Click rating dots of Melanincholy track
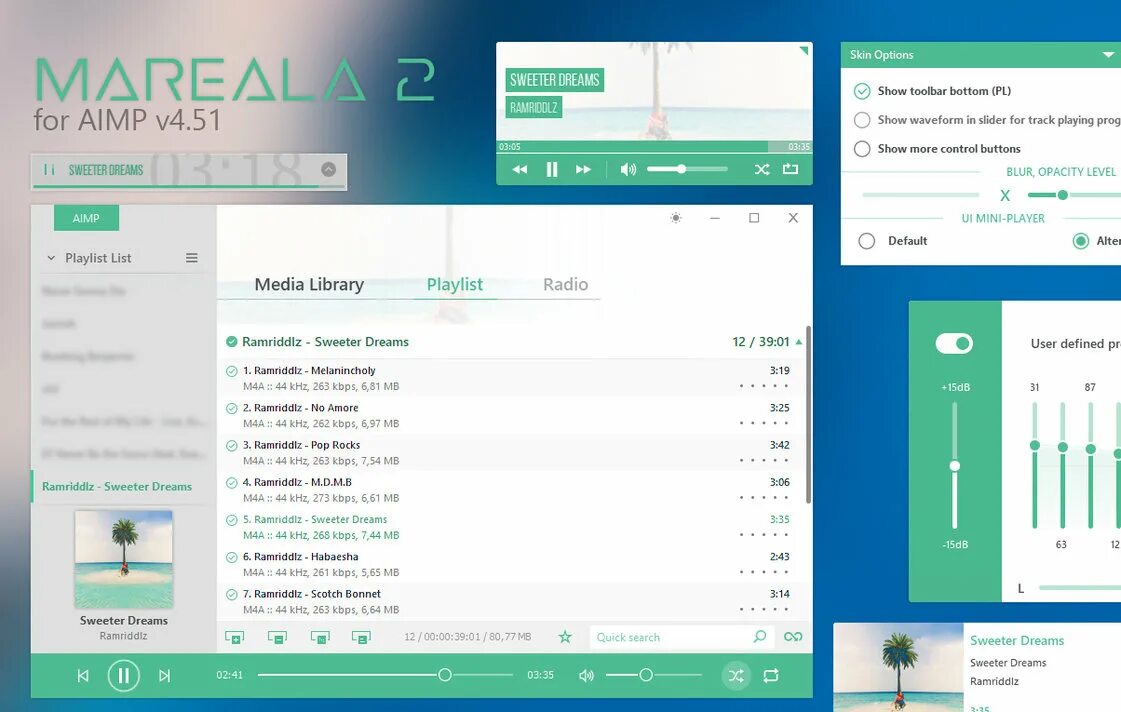This screenshot has width=1121, height=712. click(764, 386)
